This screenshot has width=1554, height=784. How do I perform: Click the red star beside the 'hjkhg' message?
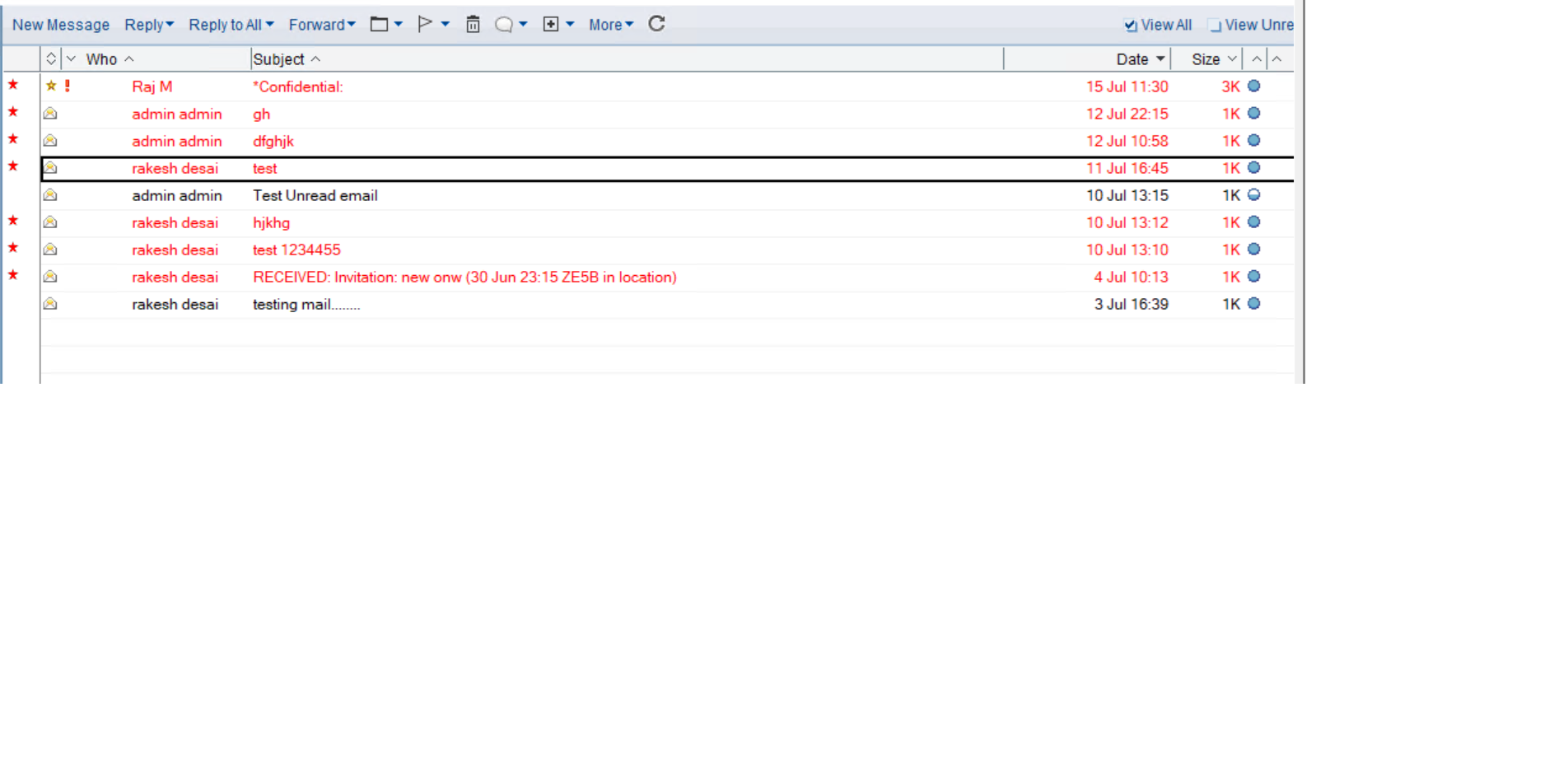[x=13, y=221]
